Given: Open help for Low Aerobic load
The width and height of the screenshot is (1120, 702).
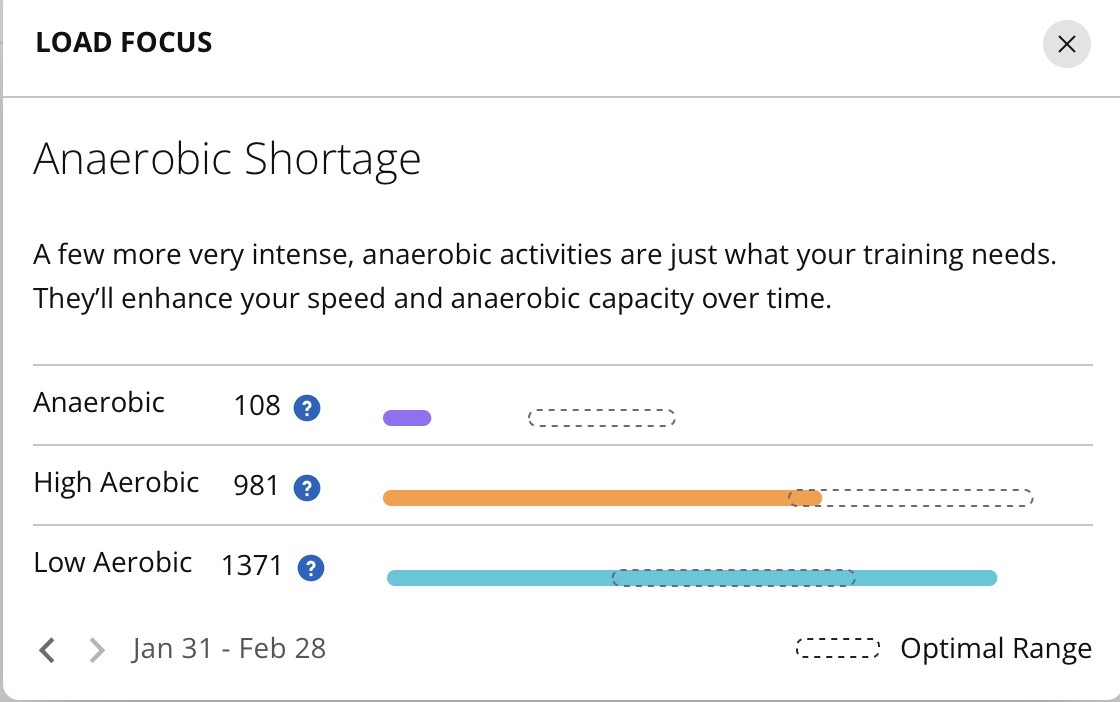Looking at the screenshot, I should click(311, 568).
